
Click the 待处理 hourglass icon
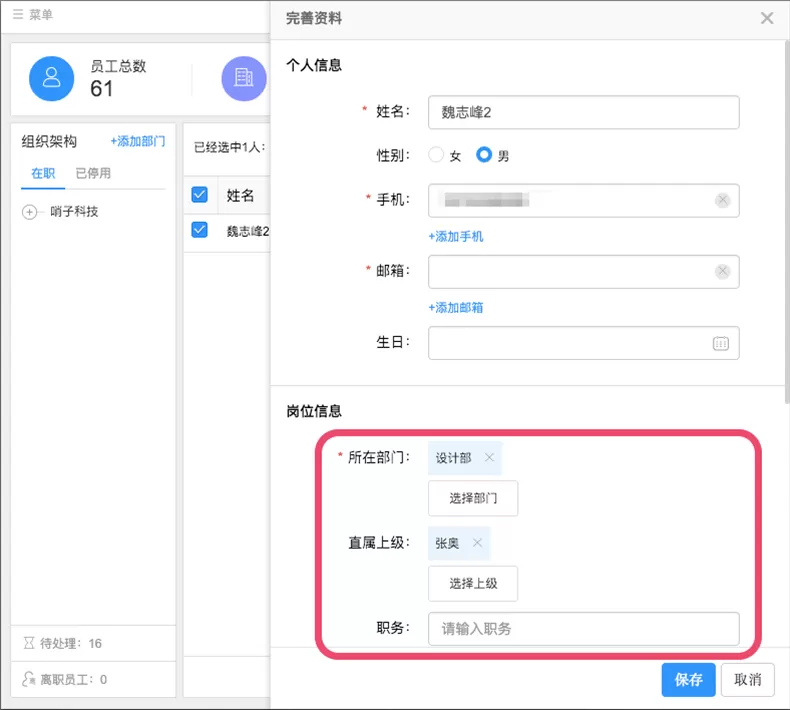(x=29, y=643)
